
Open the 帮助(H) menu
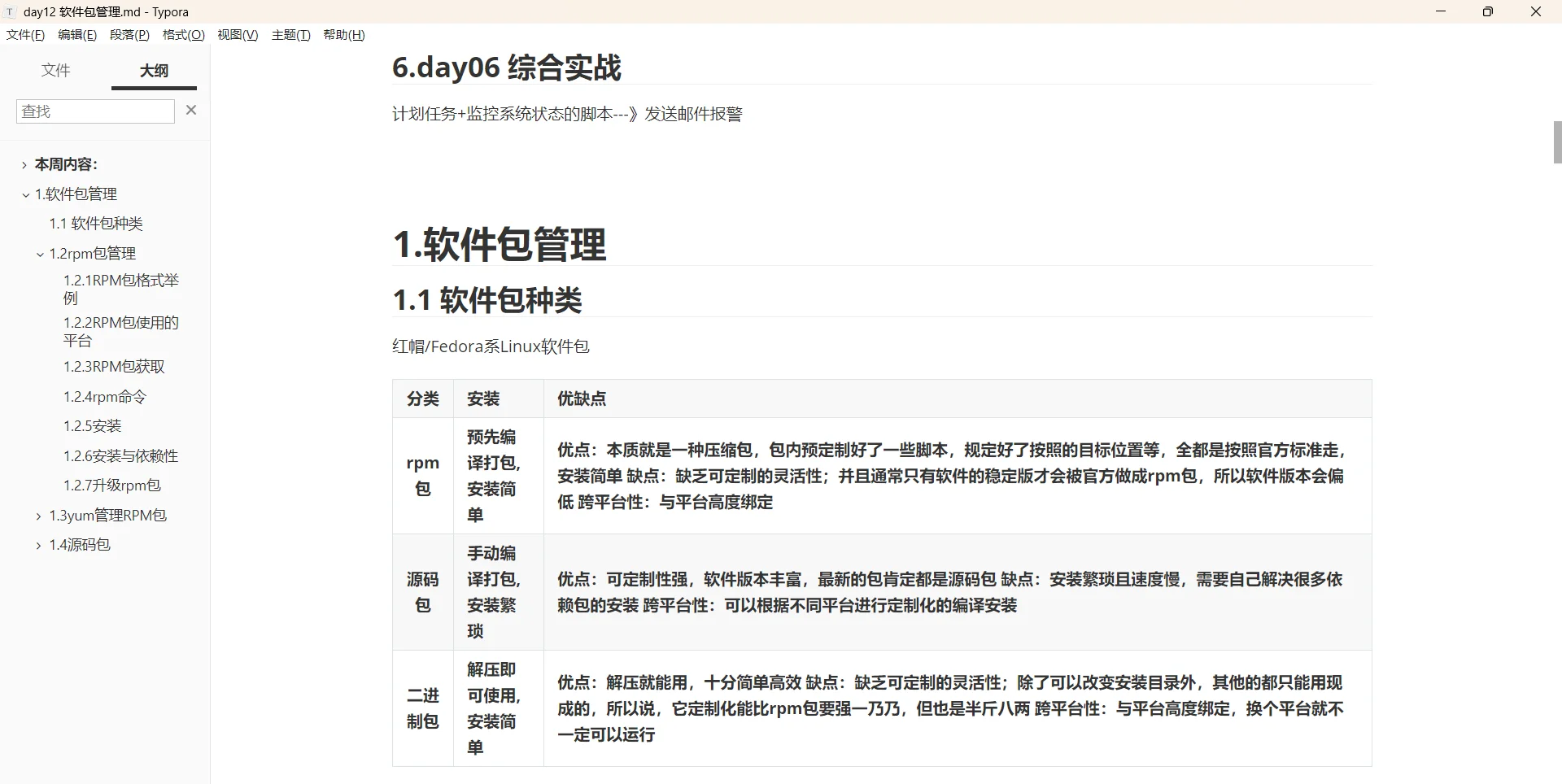coord(343,35)
